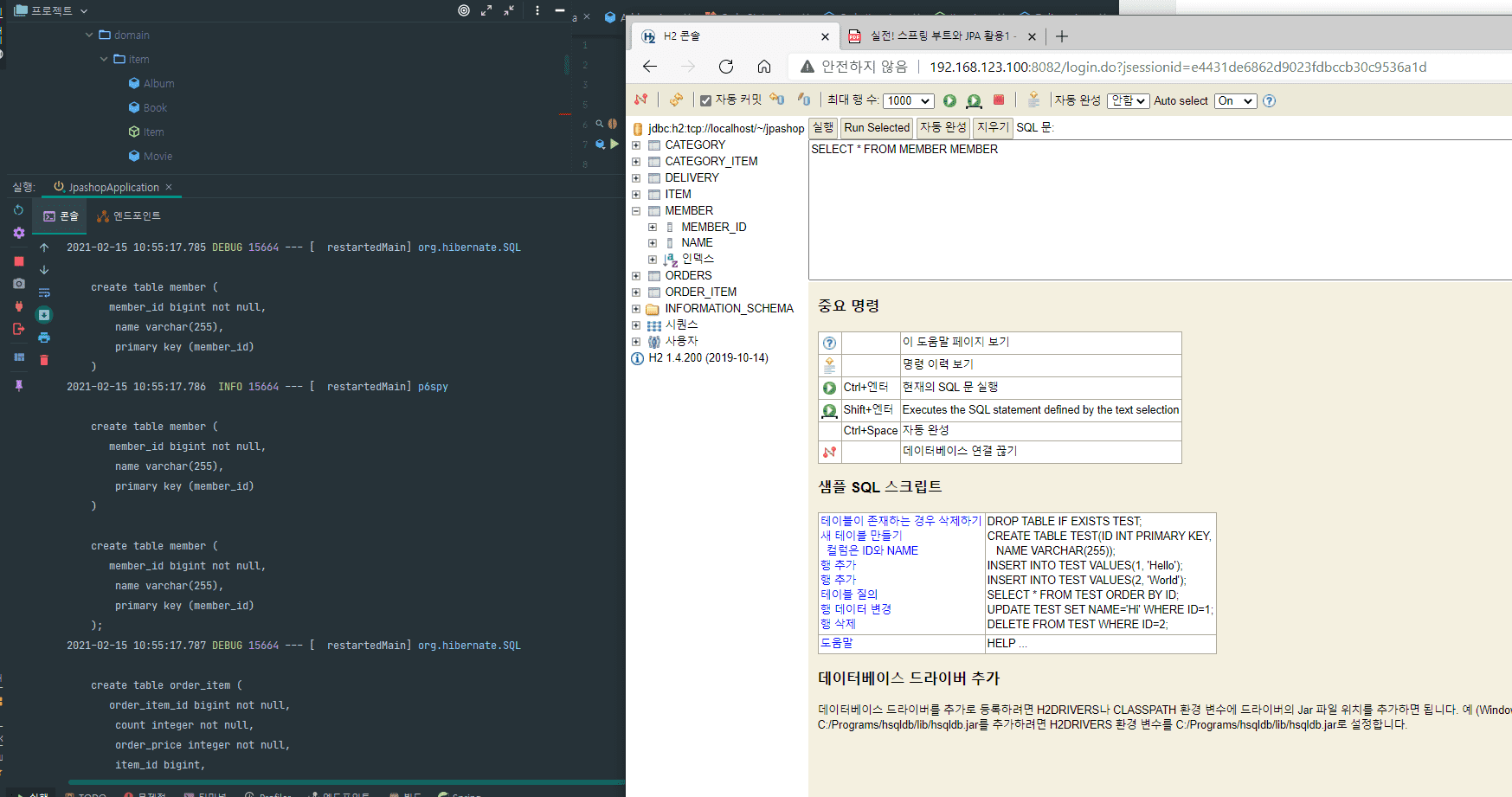Collapse the item folder in Project tree
The width and height of the screenshot is (1512, 797).
click(x=104, y=59)
